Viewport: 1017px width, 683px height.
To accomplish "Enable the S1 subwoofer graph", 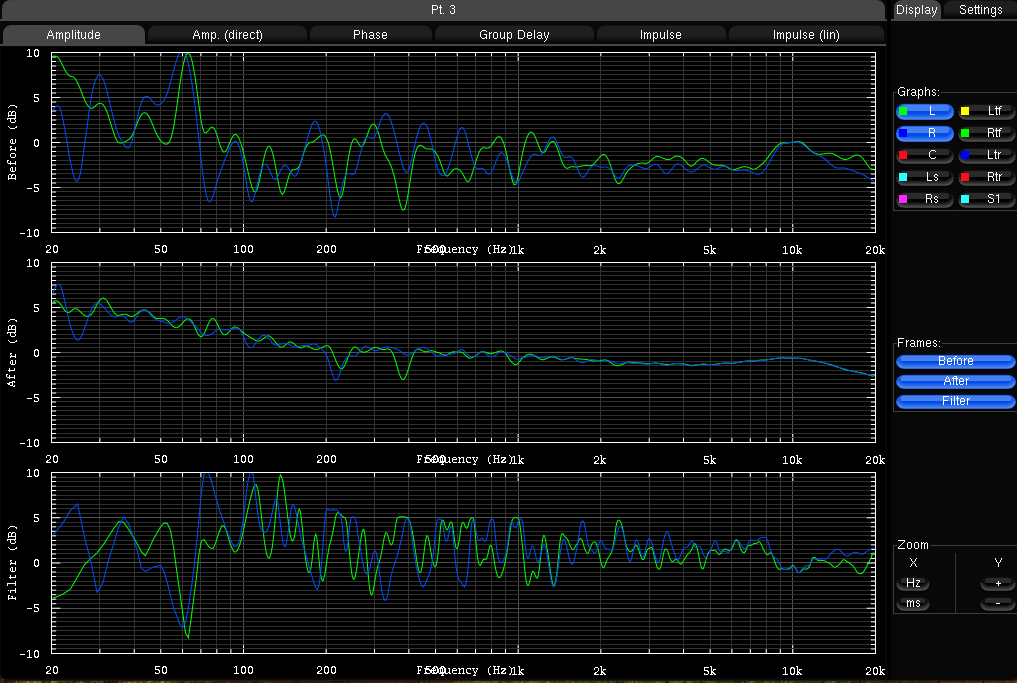I will 986,199.
